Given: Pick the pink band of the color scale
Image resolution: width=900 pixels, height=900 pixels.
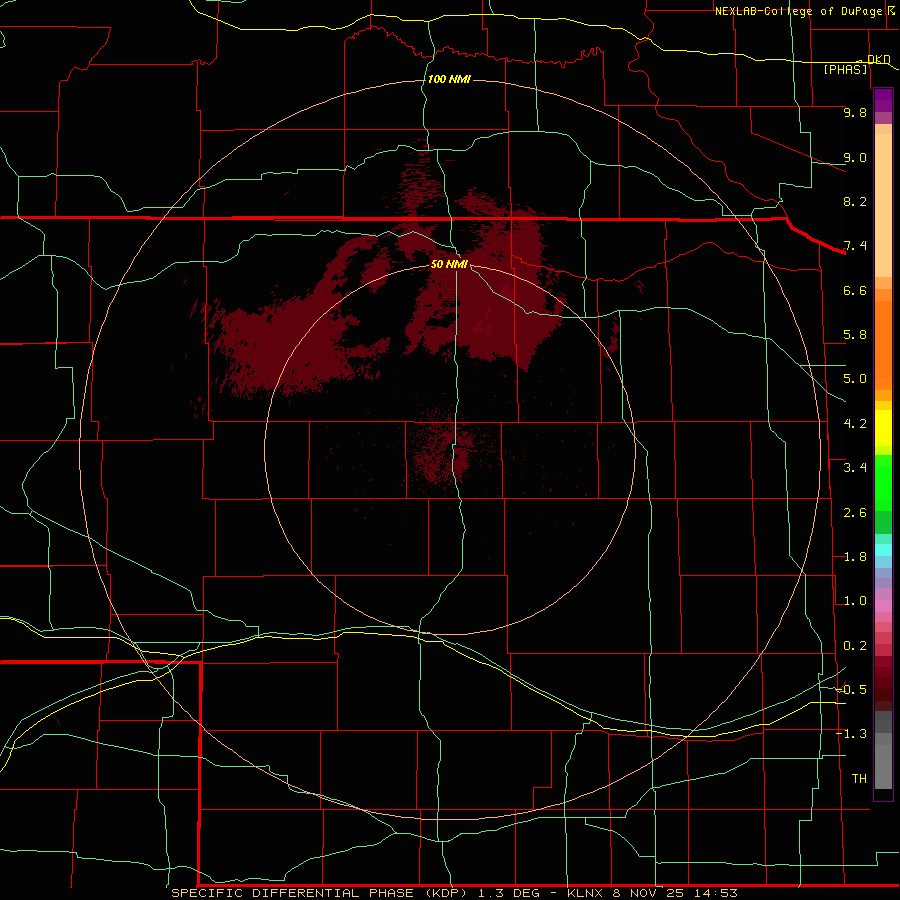Looking at the screenshot, I should (883, 606).
